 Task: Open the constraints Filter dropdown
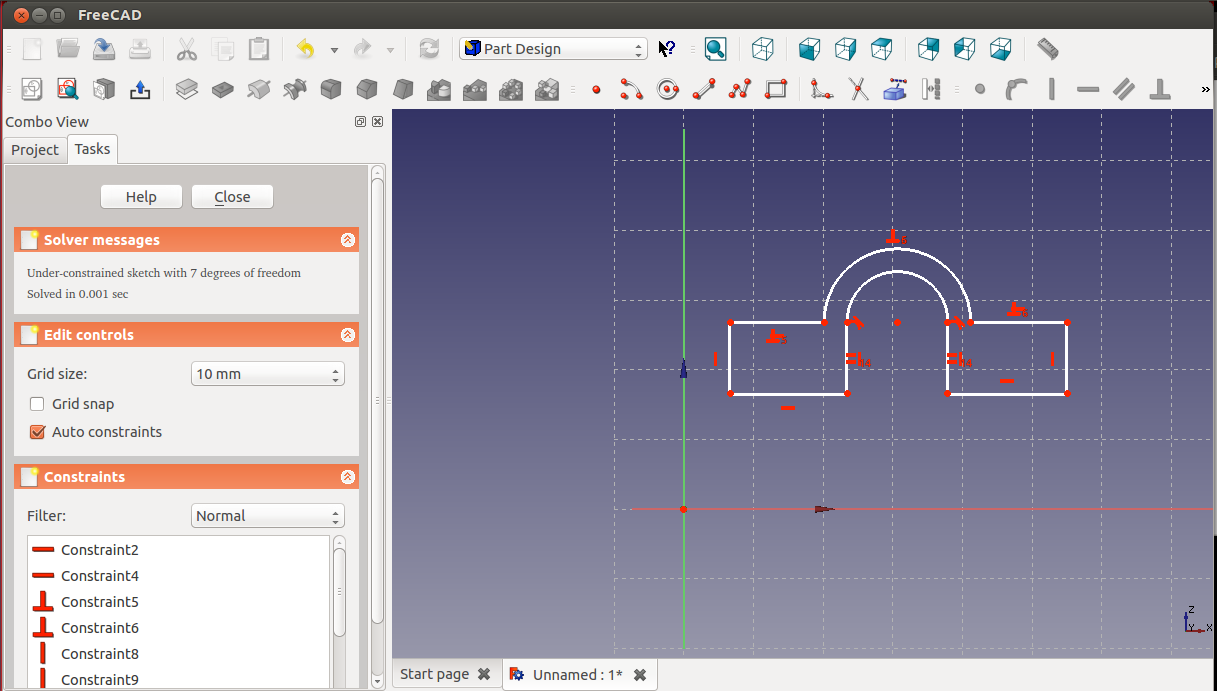tap(267, 516)
